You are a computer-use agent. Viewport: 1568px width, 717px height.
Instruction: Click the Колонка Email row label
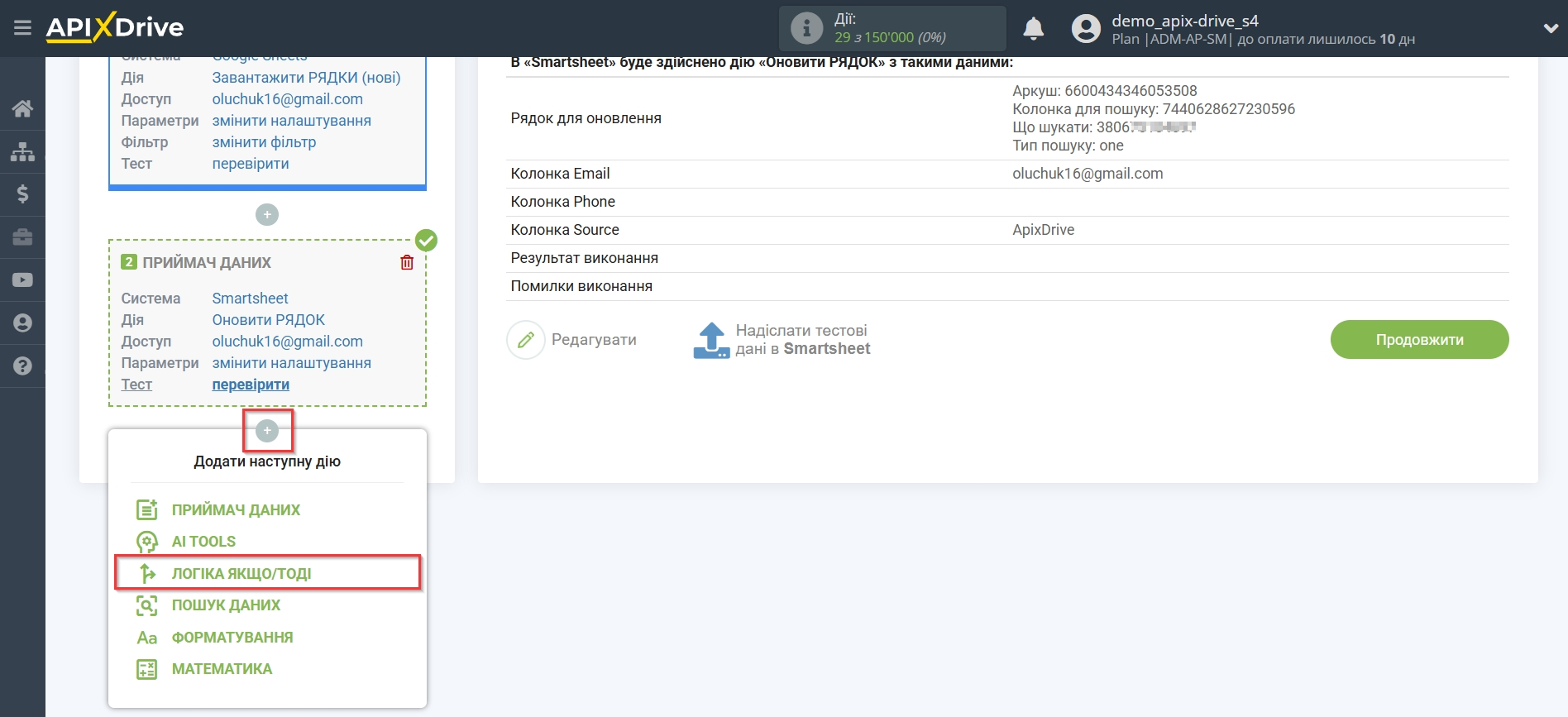(x=560, y=174)
